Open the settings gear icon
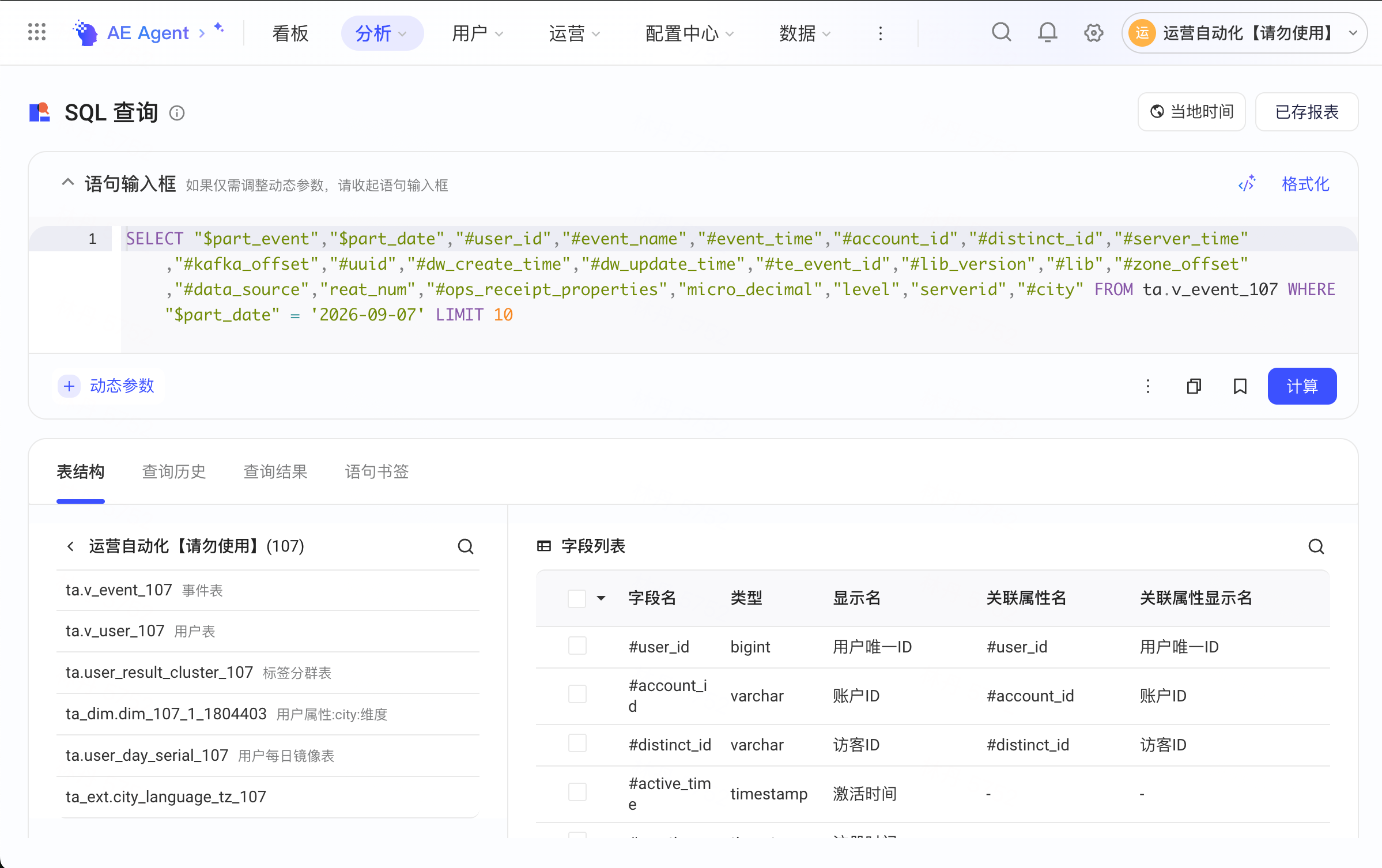1382x868 pixels. pos(1093,32)
